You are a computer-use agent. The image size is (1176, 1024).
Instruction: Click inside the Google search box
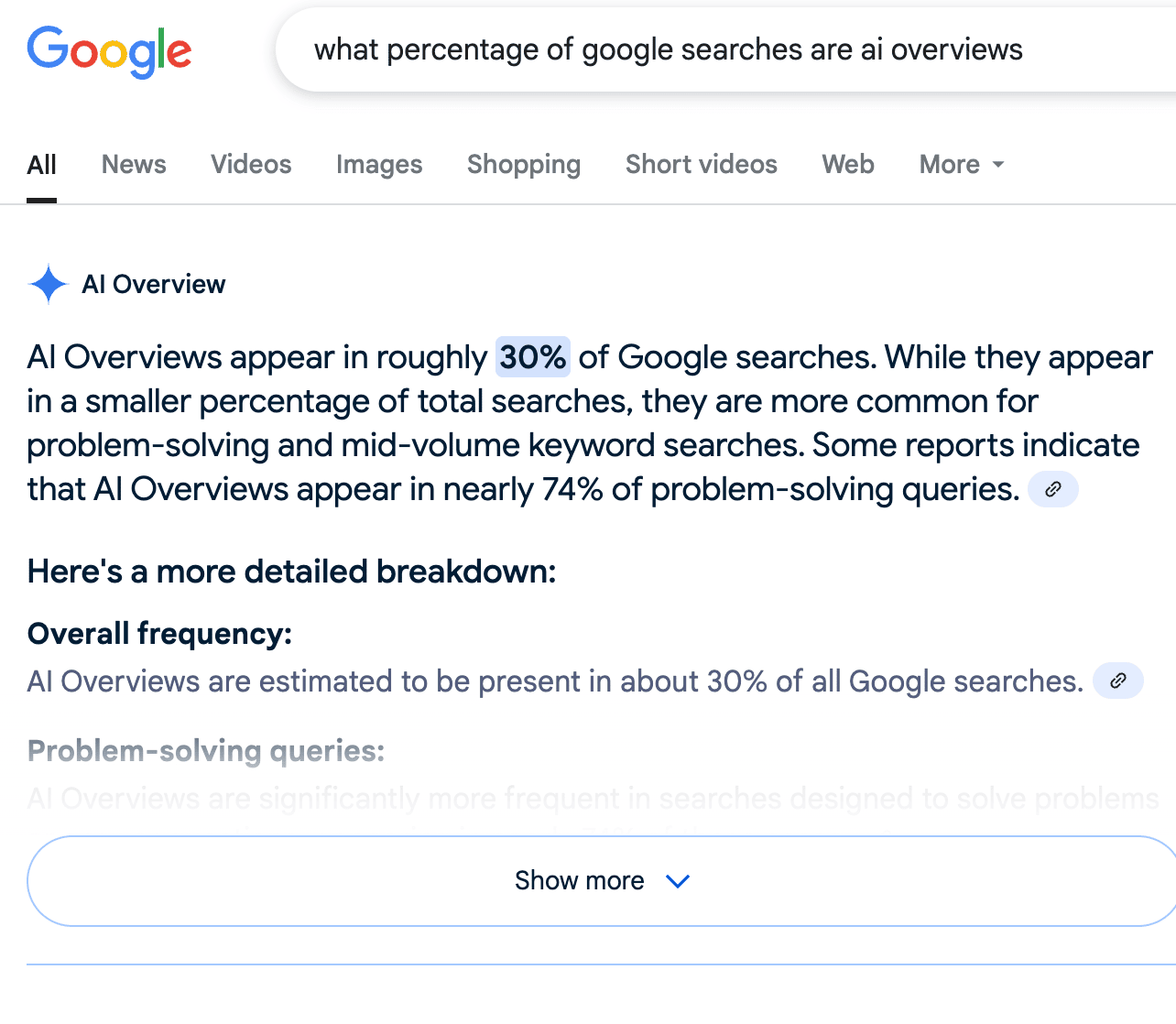click(x=725, y=49)
